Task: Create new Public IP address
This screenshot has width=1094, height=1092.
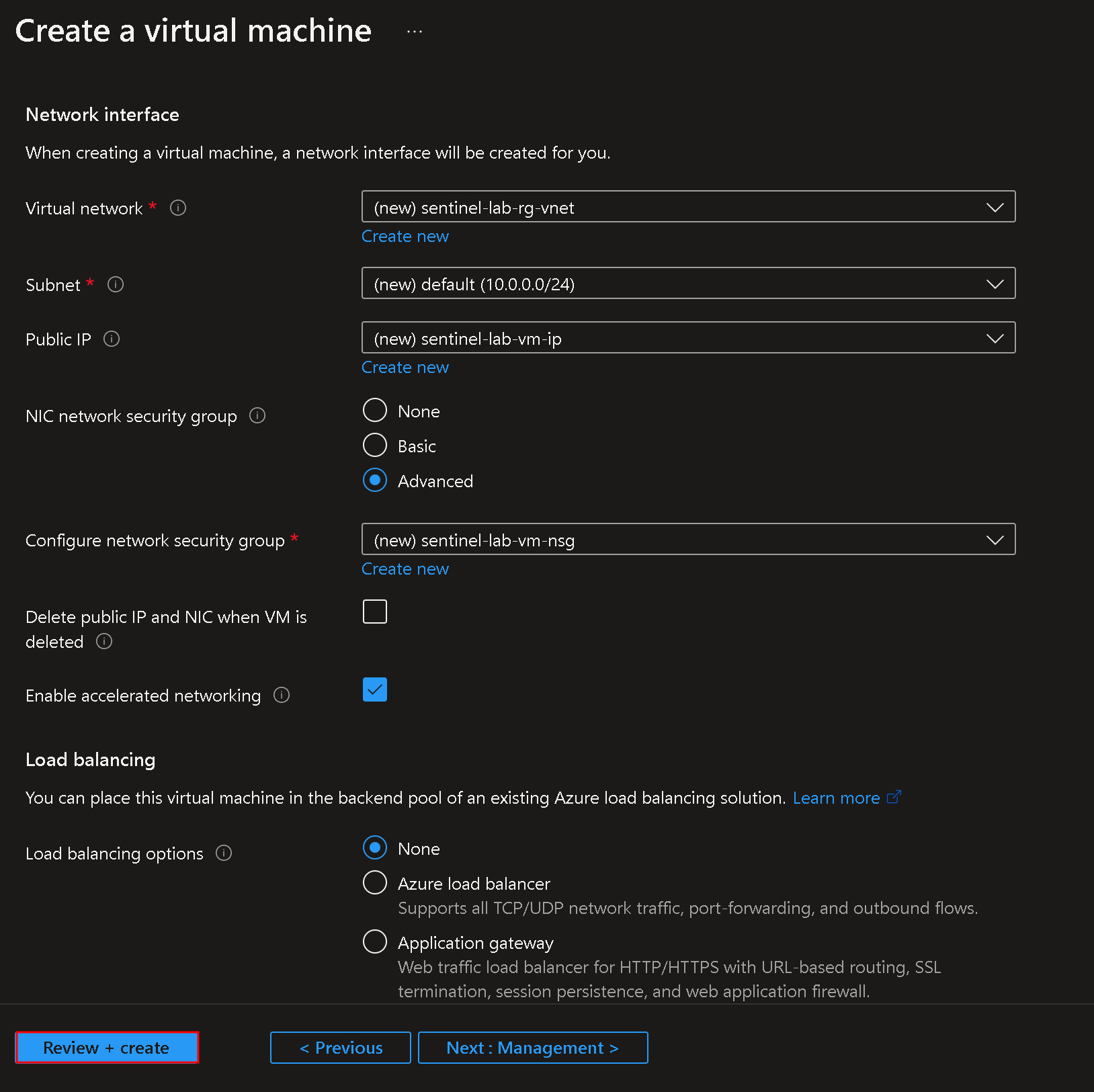Action: point(405,367)
